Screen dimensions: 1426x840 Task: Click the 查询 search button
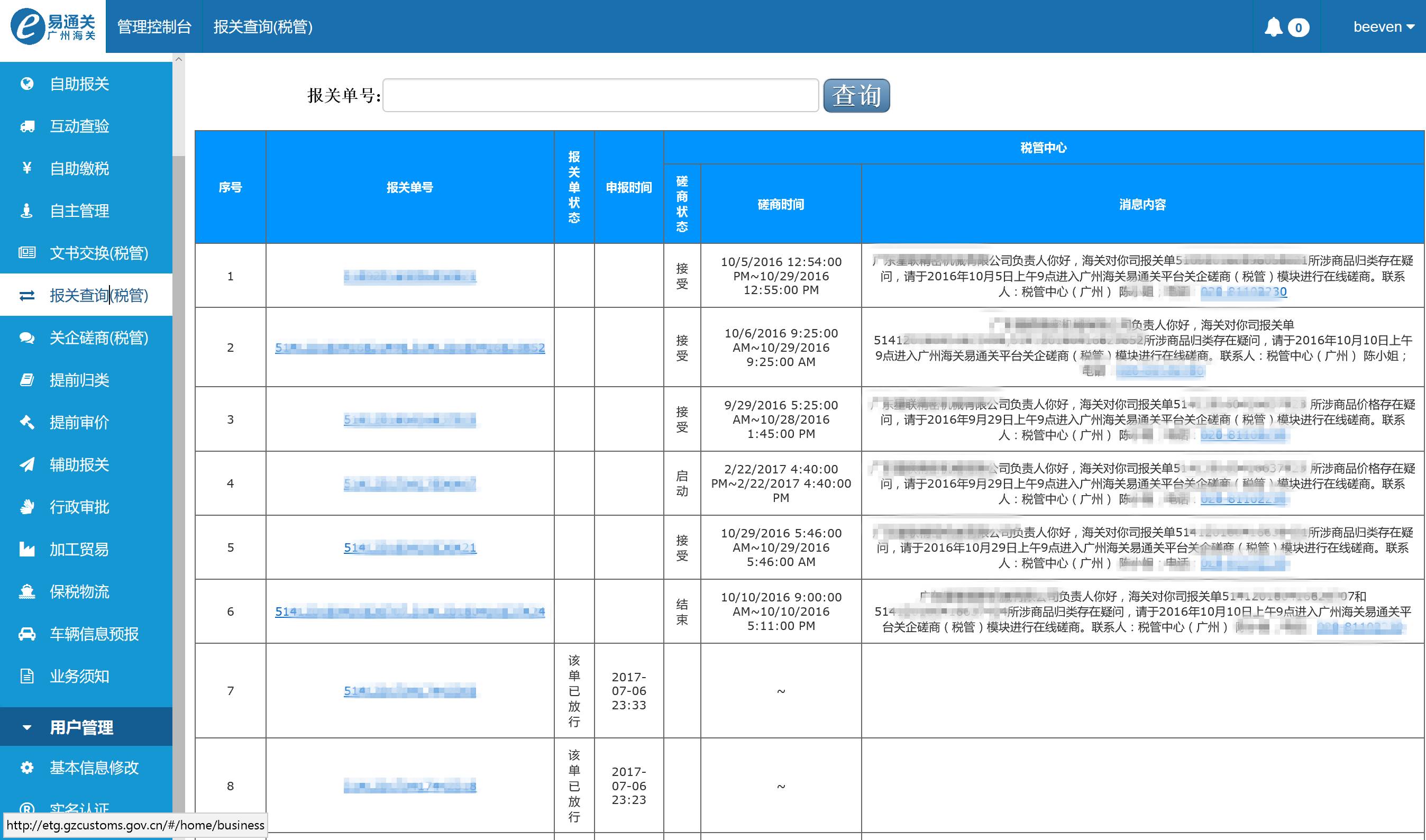[856, 95]
